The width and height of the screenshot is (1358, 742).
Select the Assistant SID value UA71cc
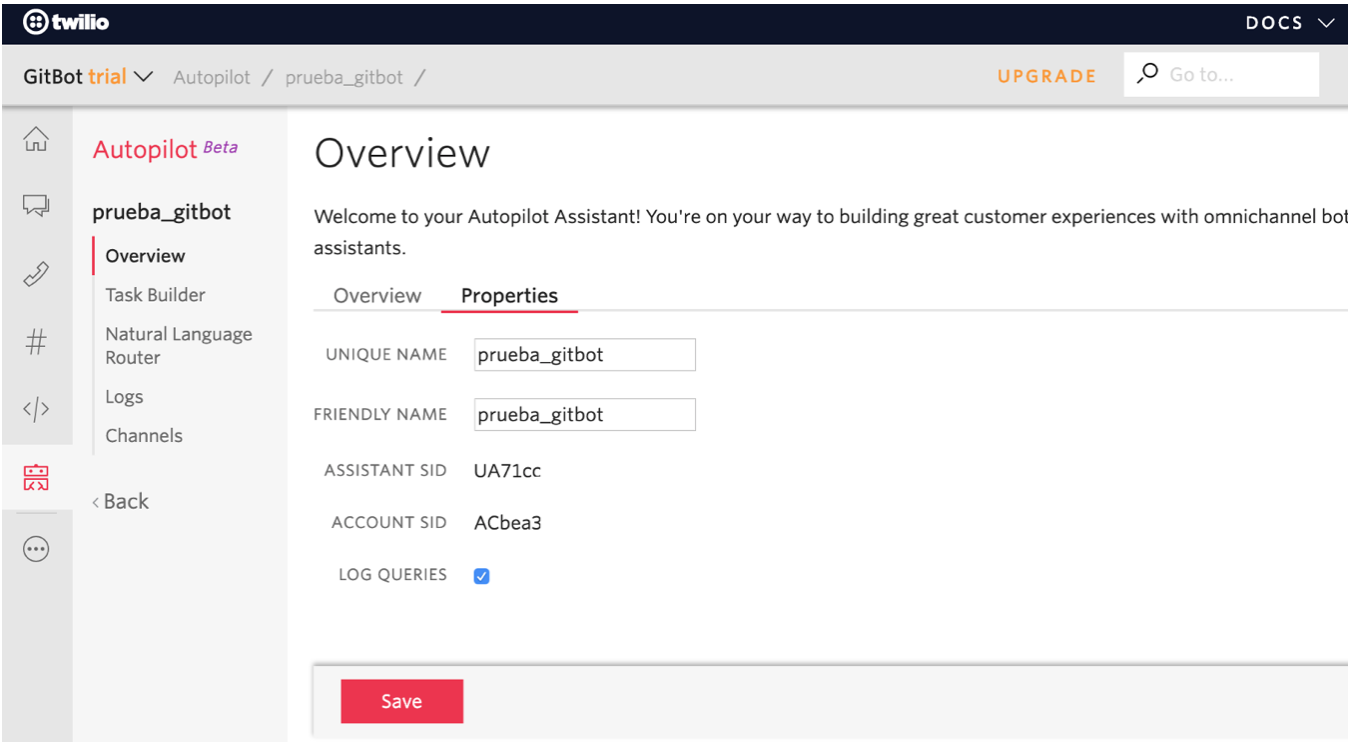[x=507, y=471]
